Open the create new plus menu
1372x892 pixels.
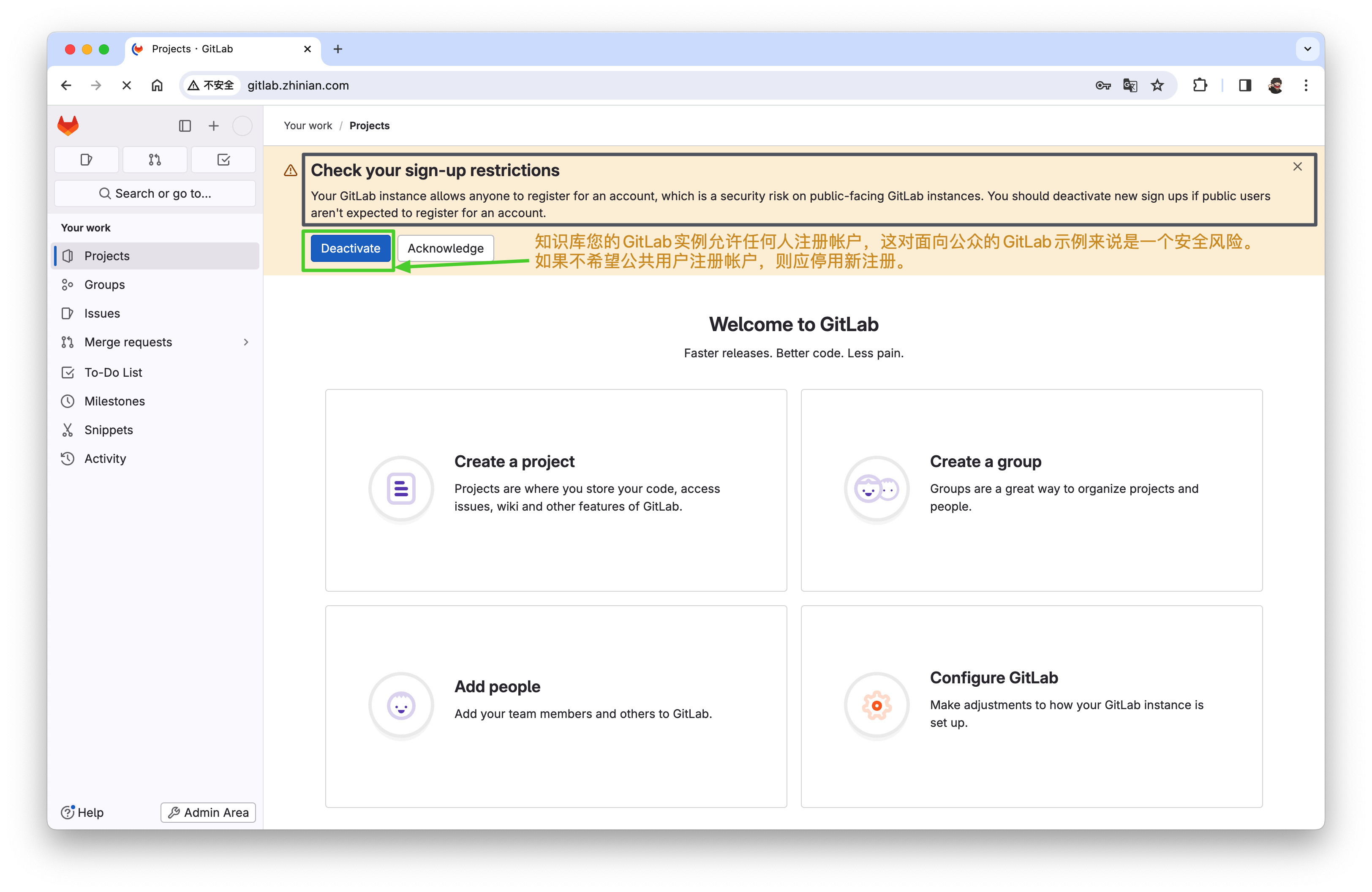pos(213,125)
